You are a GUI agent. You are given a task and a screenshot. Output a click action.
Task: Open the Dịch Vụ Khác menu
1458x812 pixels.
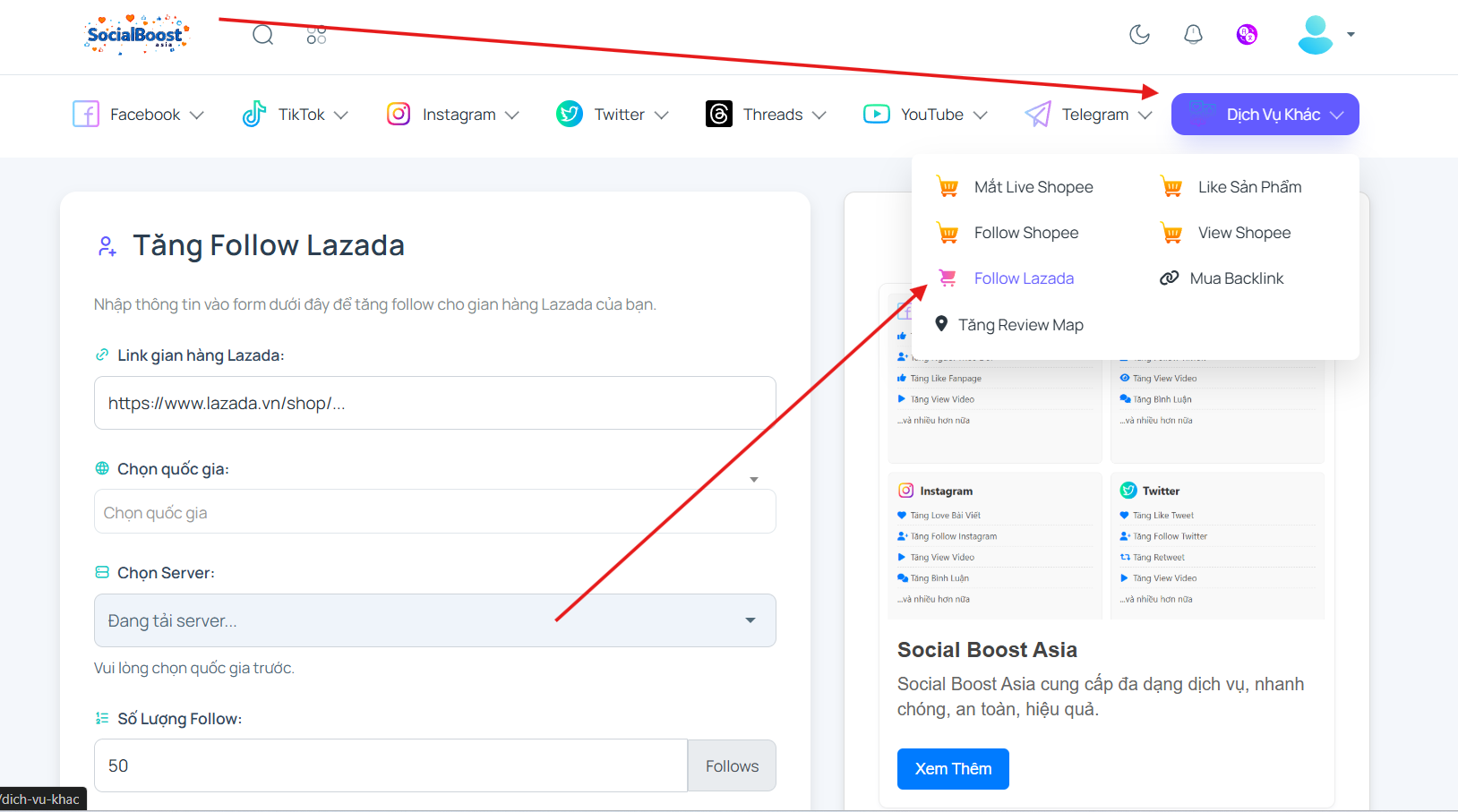pyautogui.click(x=1265, y=115)
